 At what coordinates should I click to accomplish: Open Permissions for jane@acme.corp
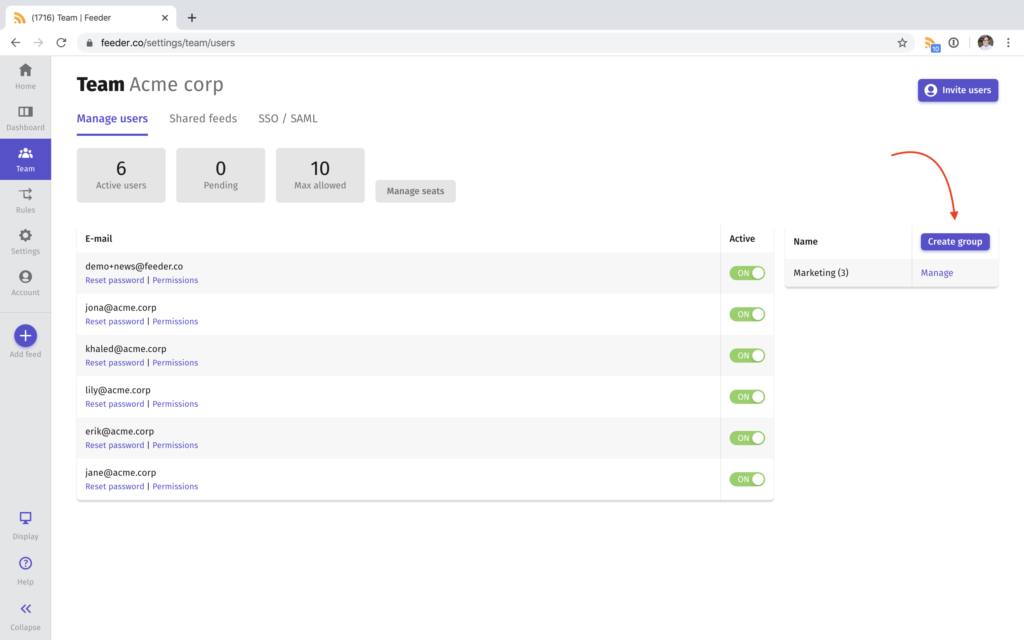coord(175,486)
